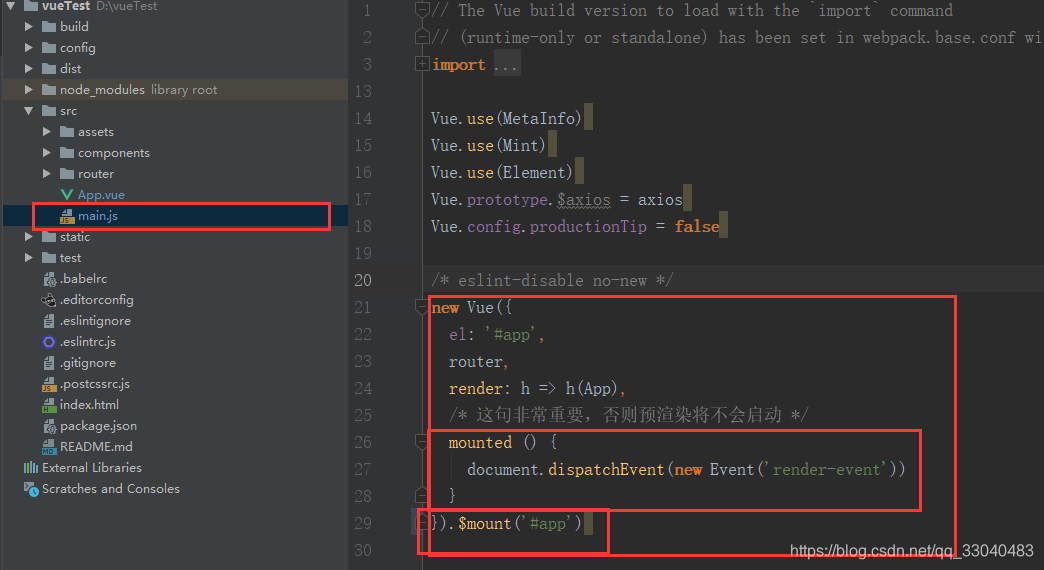
Task: Open Scratches and Consoles label in tree
Action: point(111,489)
